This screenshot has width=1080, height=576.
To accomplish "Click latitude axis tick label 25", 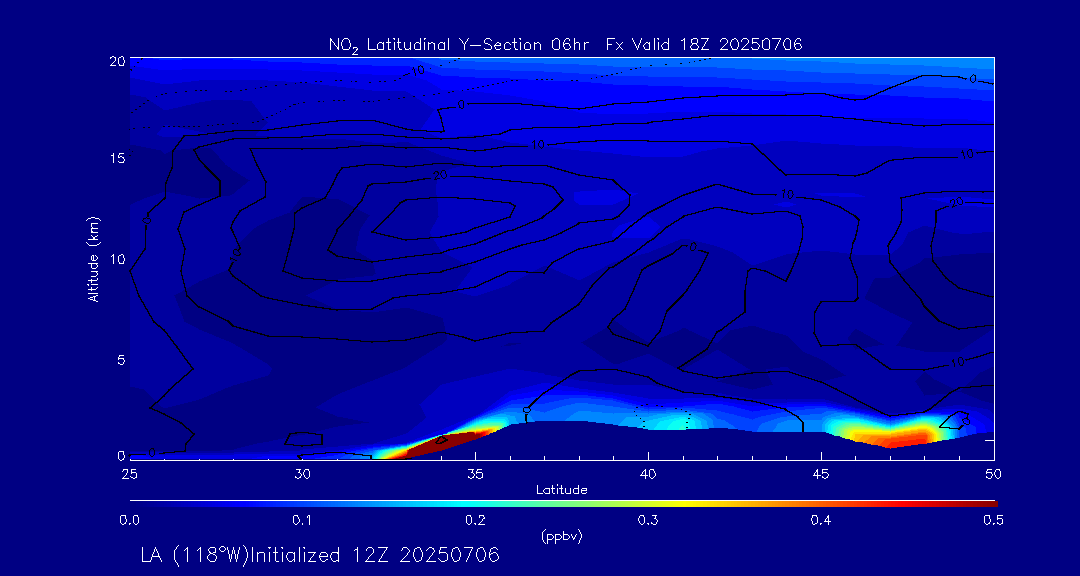I will (129, 474).
